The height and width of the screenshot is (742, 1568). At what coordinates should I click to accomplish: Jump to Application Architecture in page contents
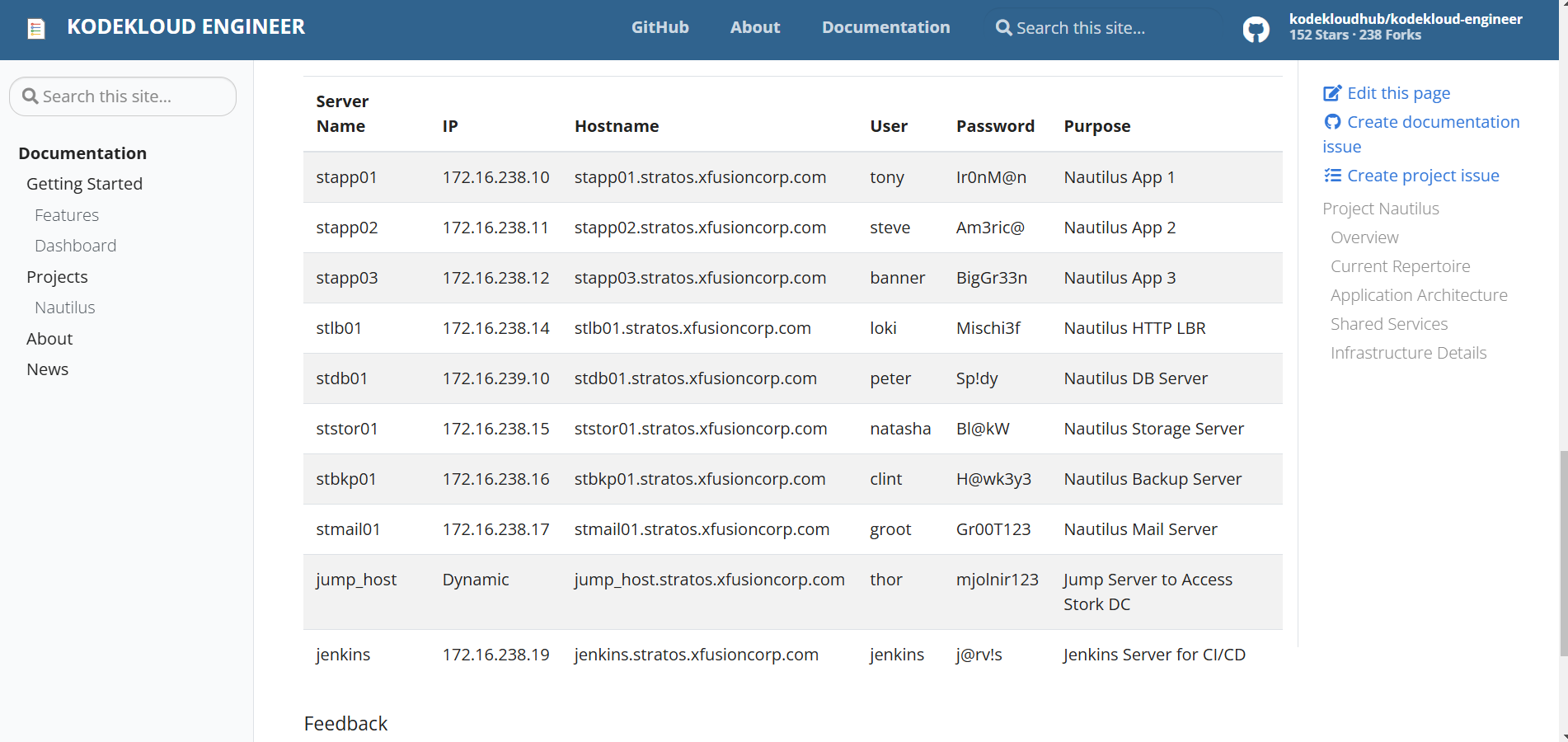click(1418, 295)
